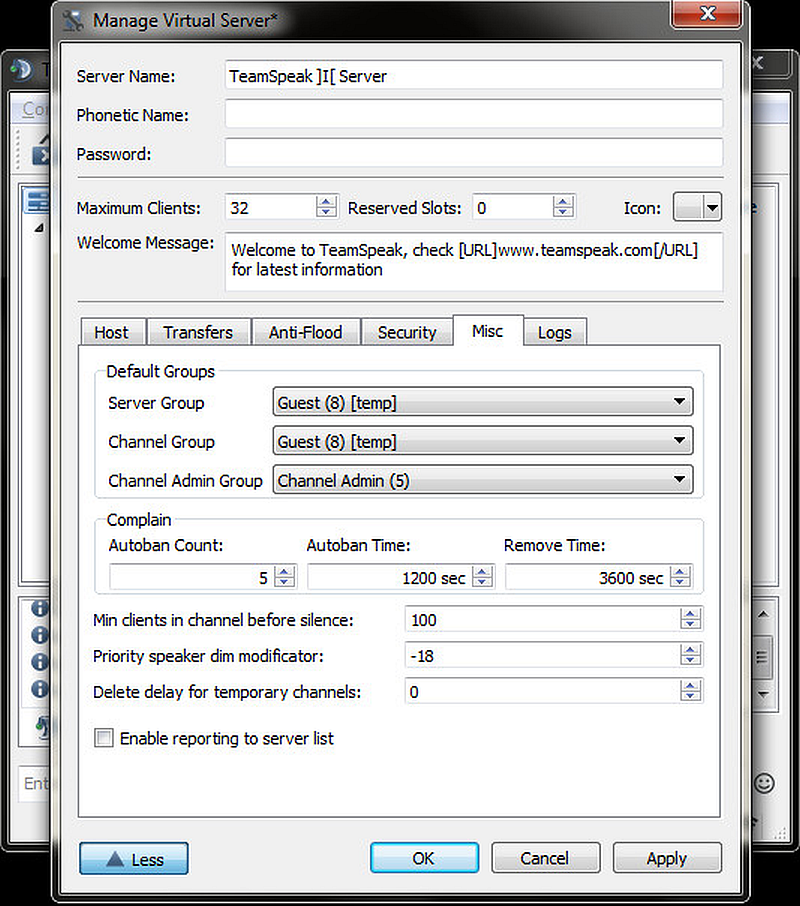Decrease Delete delay for temporary channels

tap(690, 697)
